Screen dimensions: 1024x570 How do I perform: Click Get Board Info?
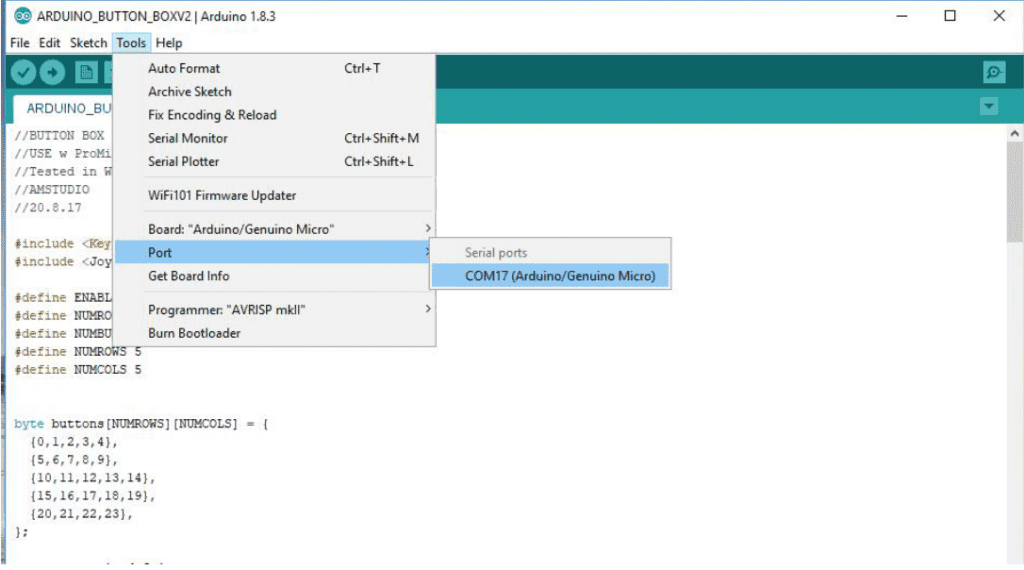click(x=188, y=276)
